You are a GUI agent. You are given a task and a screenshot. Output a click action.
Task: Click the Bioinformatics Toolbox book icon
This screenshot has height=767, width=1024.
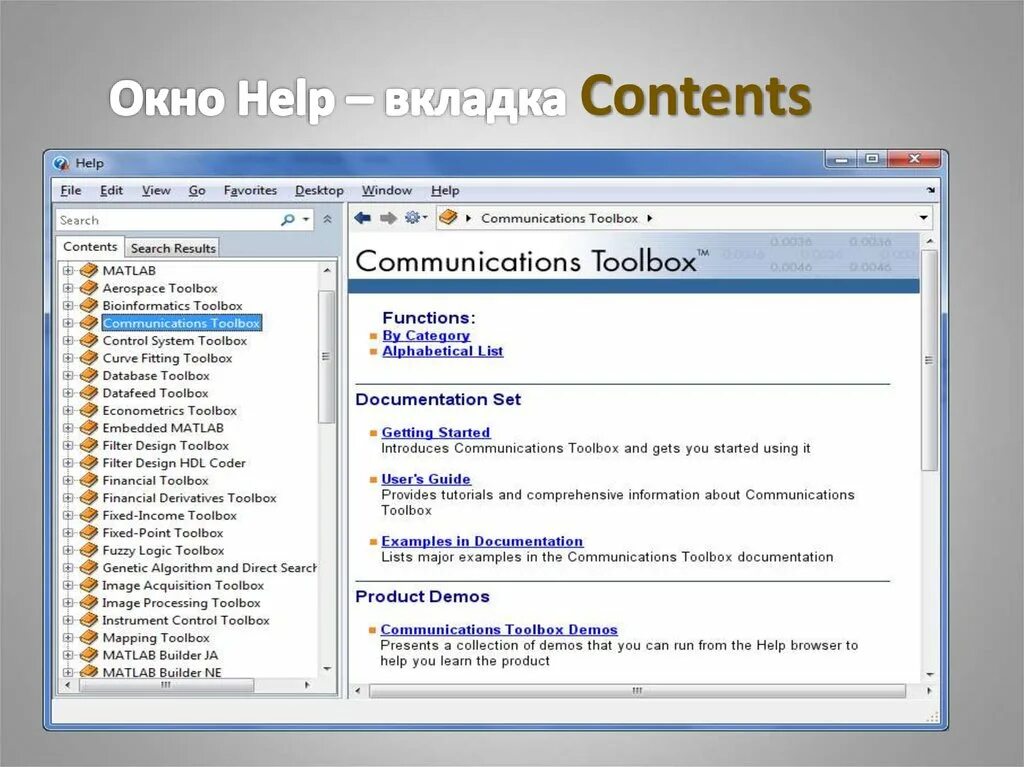point(88,306)
